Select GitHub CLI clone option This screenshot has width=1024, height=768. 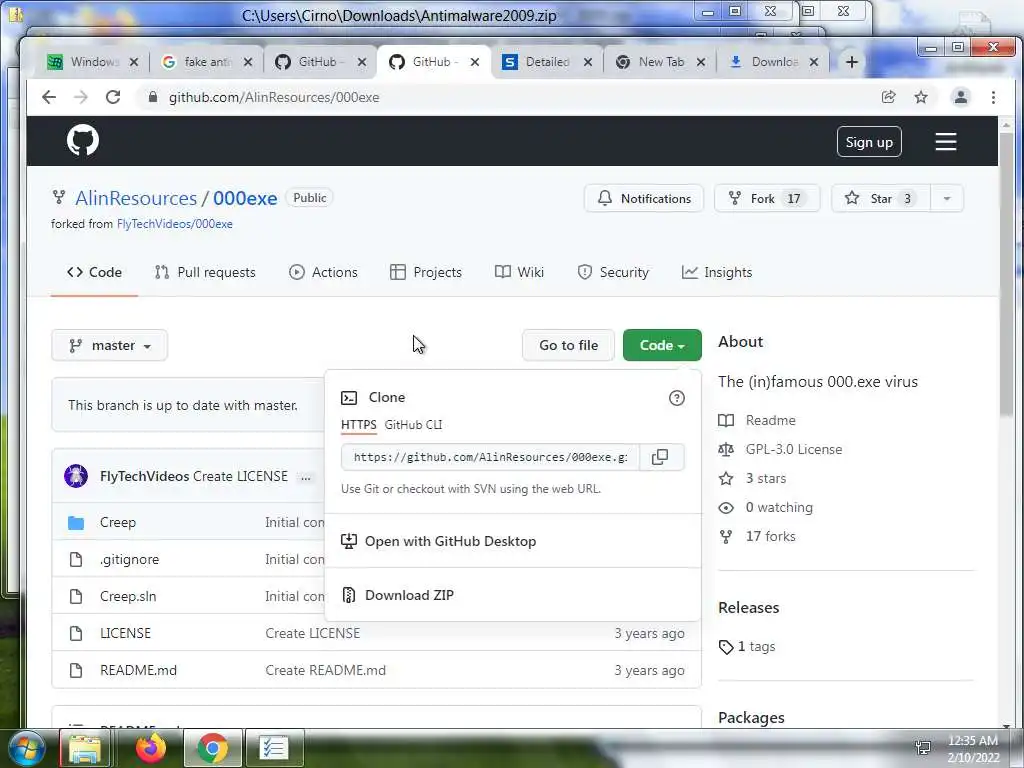pyautogui.click(x=413, y=424)
